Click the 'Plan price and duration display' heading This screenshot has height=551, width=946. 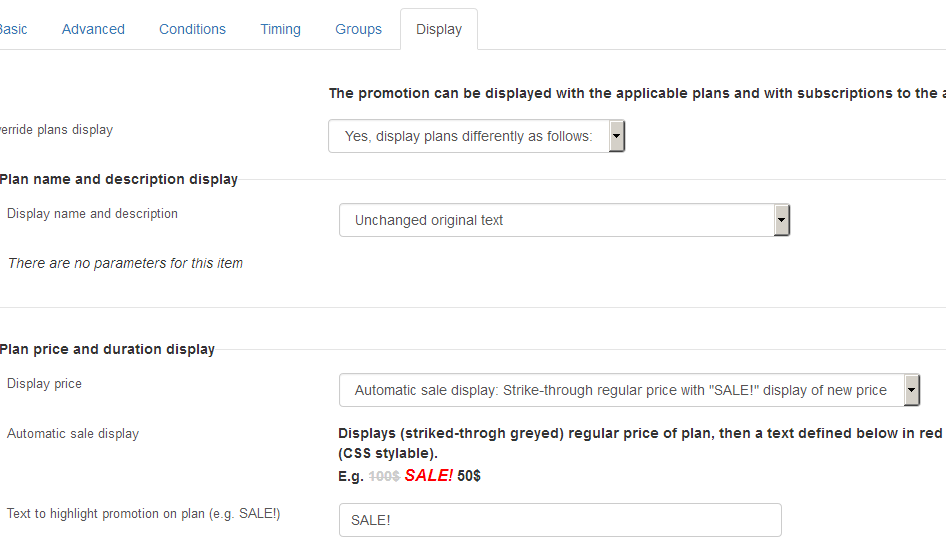pos(107,349)
